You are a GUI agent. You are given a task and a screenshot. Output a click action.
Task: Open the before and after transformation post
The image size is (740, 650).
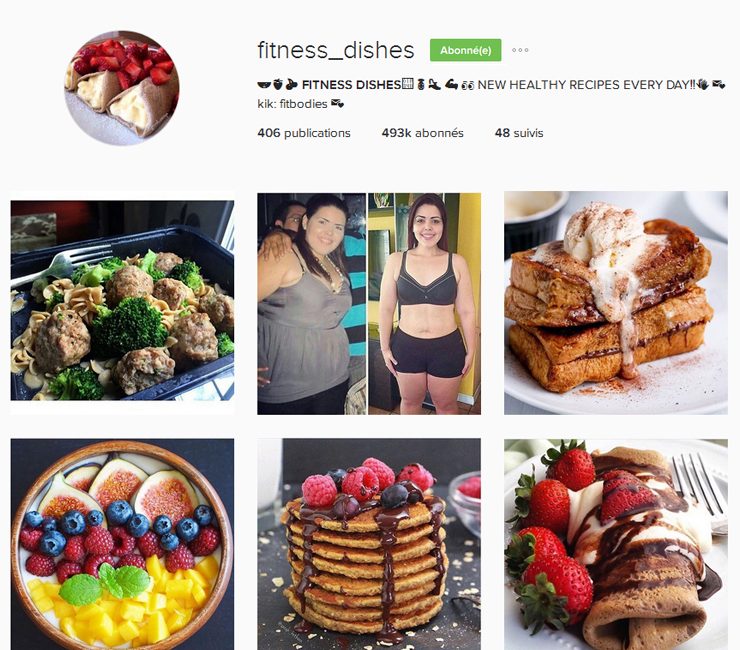369,304
